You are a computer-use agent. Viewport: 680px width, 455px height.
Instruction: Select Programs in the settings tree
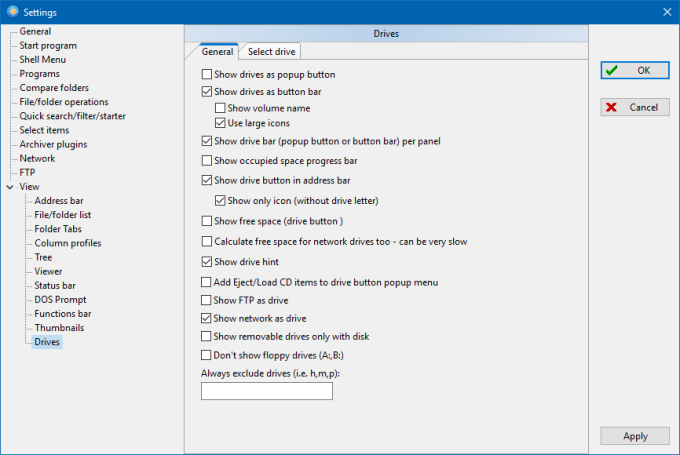(39, 74)
